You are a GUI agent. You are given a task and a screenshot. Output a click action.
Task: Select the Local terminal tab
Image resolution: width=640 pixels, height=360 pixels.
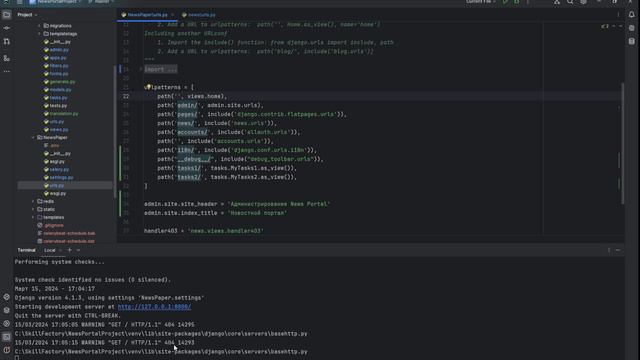50,250
